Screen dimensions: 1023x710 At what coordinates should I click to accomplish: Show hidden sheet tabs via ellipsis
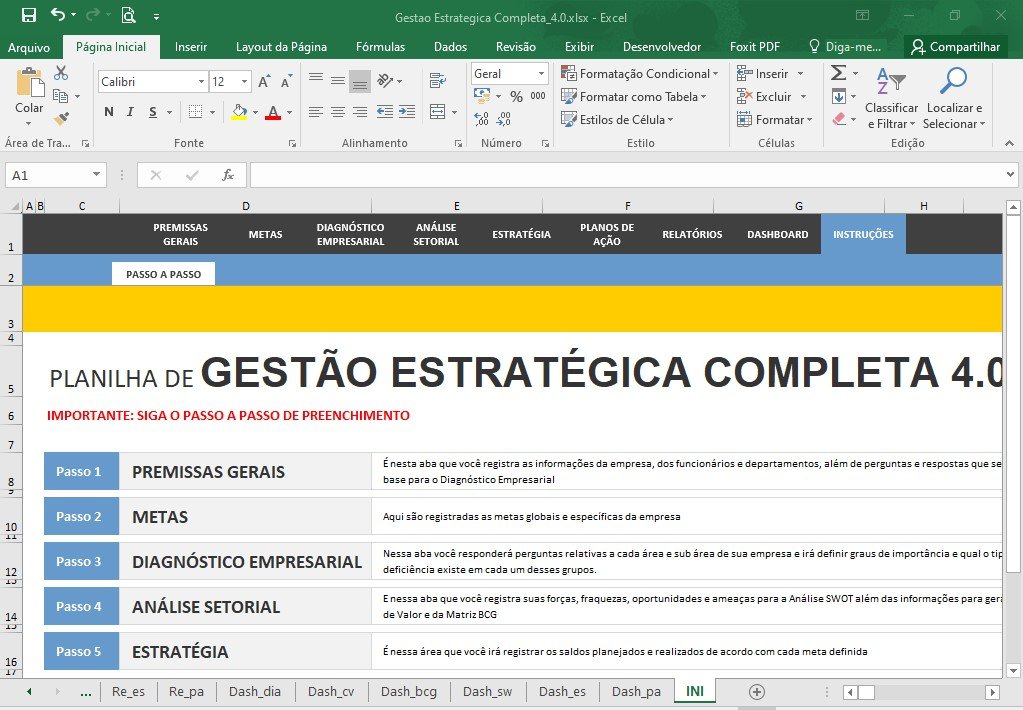point(85,693)
